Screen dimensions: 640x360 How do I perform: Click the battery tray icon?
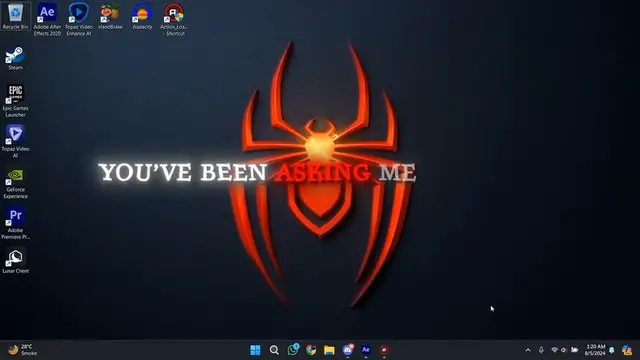575,350
